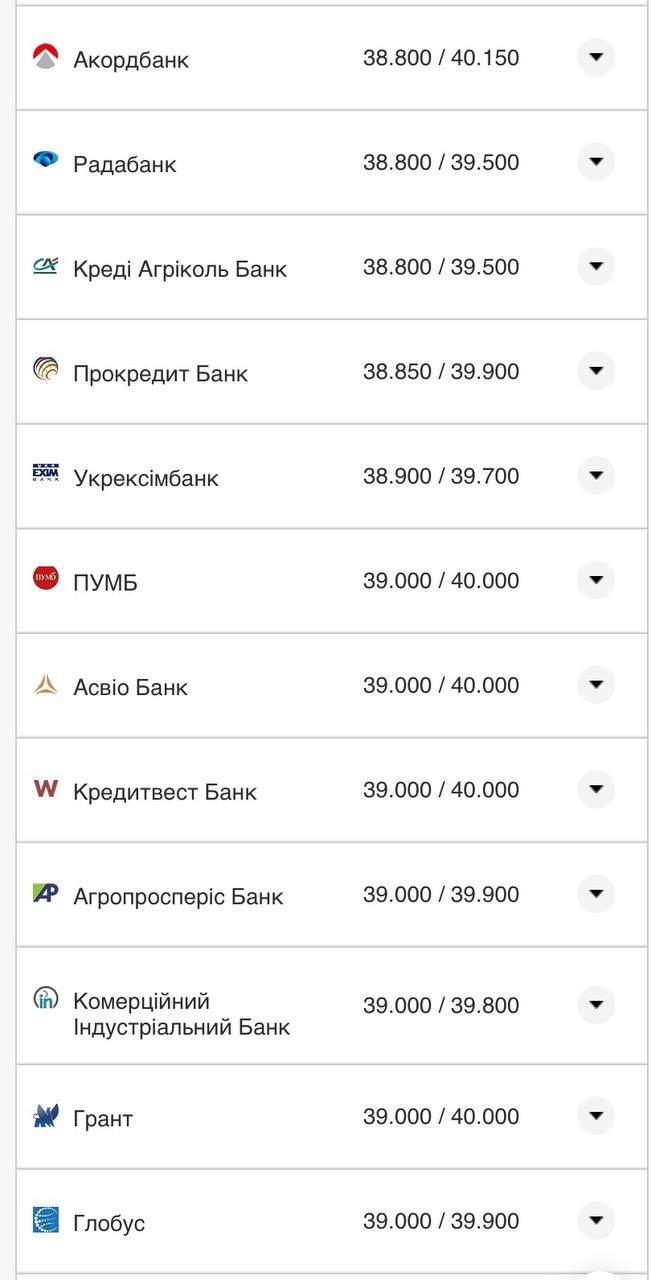651x1280 pixels.
Task: Click the Креді Агріколь Банк logo
Action: tap(46, 265)
